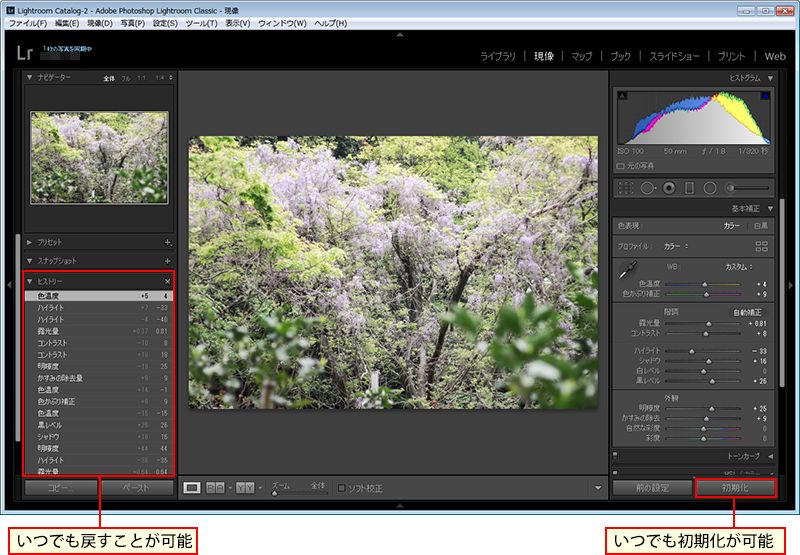Click the 前の設定 button
This screenshot has height=555, width=800.
point(653,488)
